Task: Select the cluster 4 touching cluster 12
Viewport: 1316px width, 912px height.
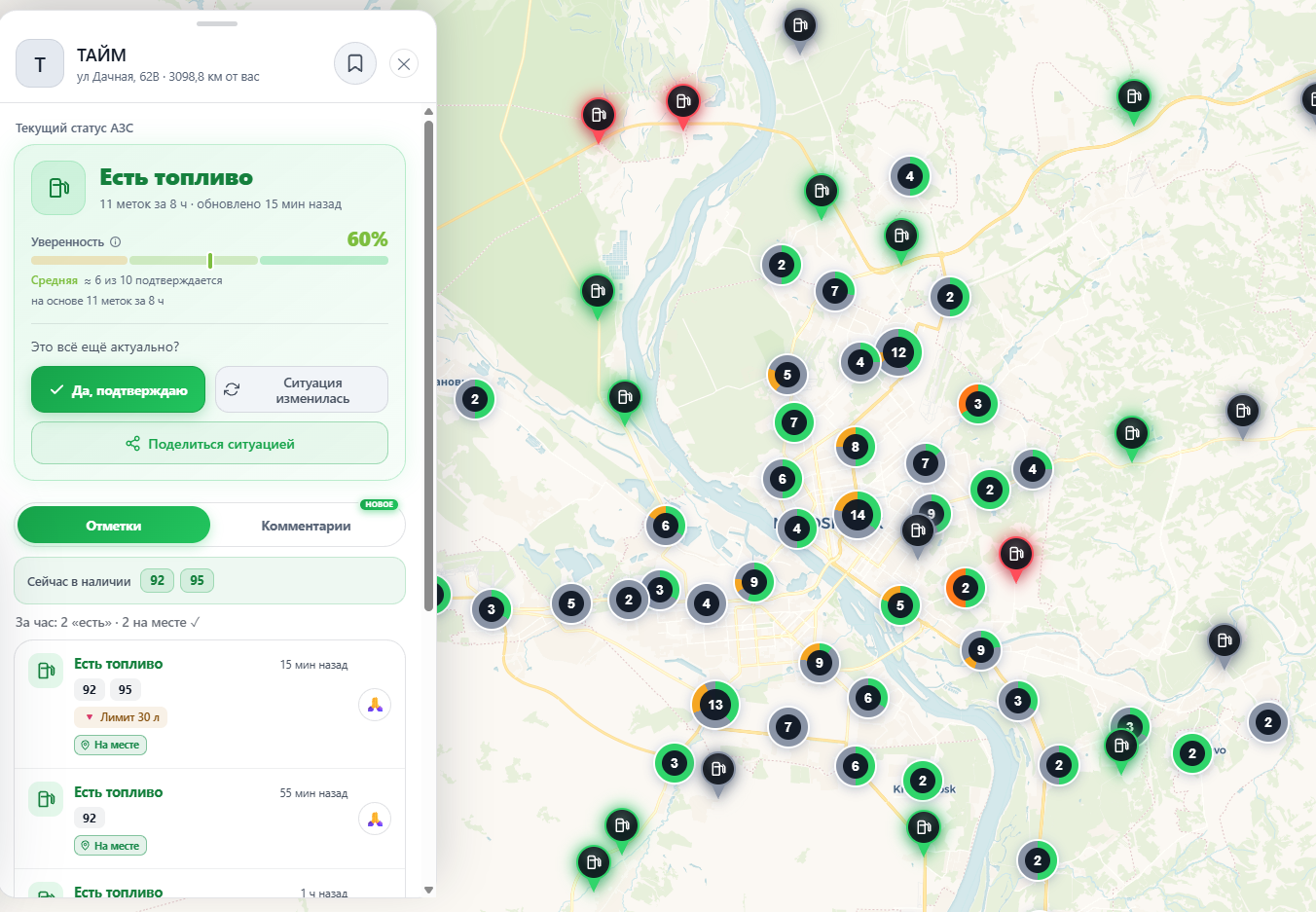Action: coord(859,362)
